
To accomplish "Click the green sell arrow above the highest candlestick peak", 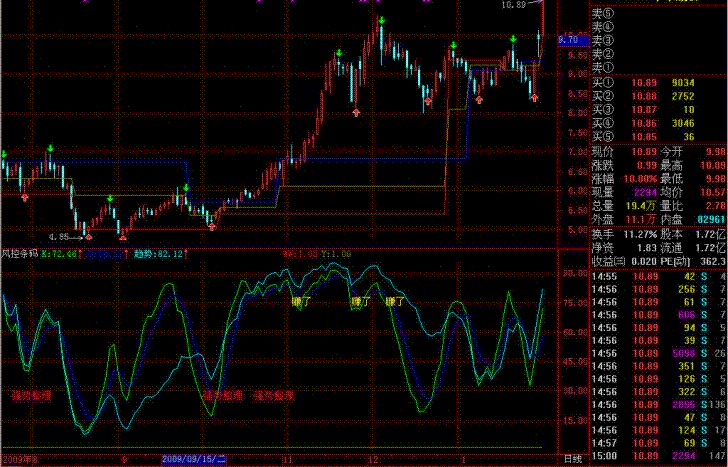I will tap(382, 21).
